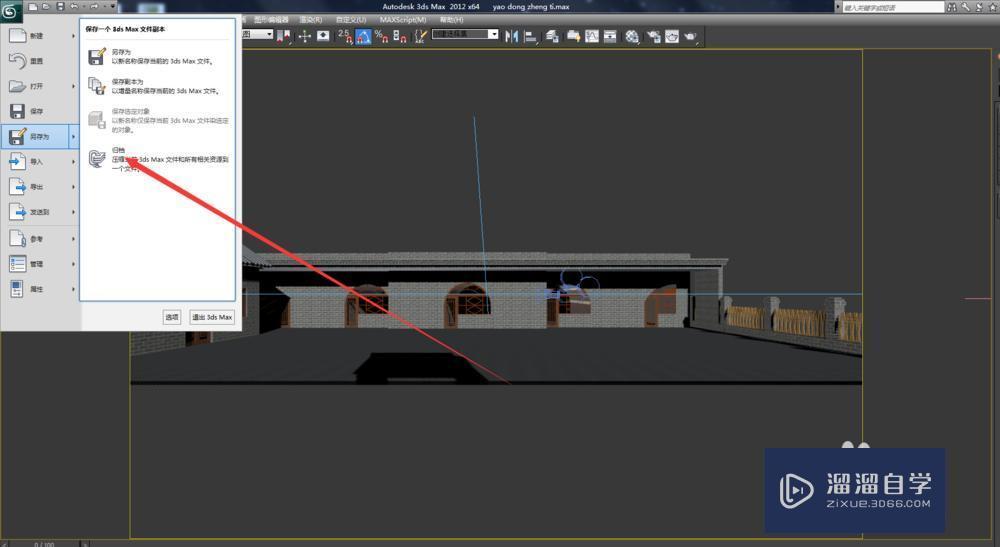Toggle the Spinner Snap button
The height and width of the screenshot is (547, 1000).
[x=400, y=36]
